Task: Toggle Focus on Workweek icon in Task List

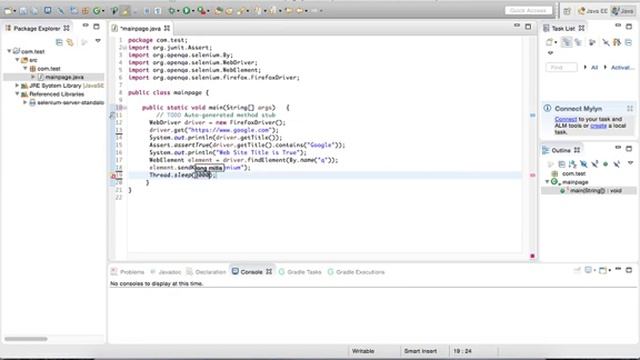Action: click(592, 42)
